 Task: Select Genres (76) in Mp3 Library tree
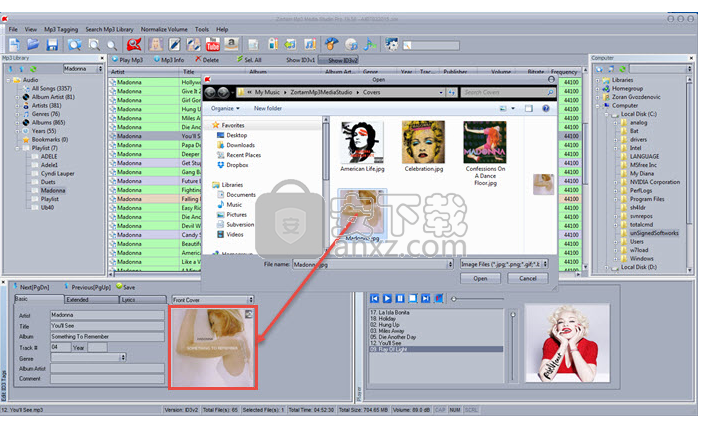(x=45, y=114)
